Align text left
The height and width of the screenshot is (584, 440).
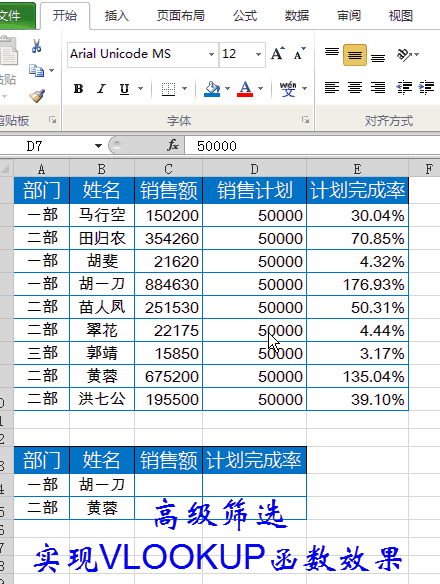(332, 88)
